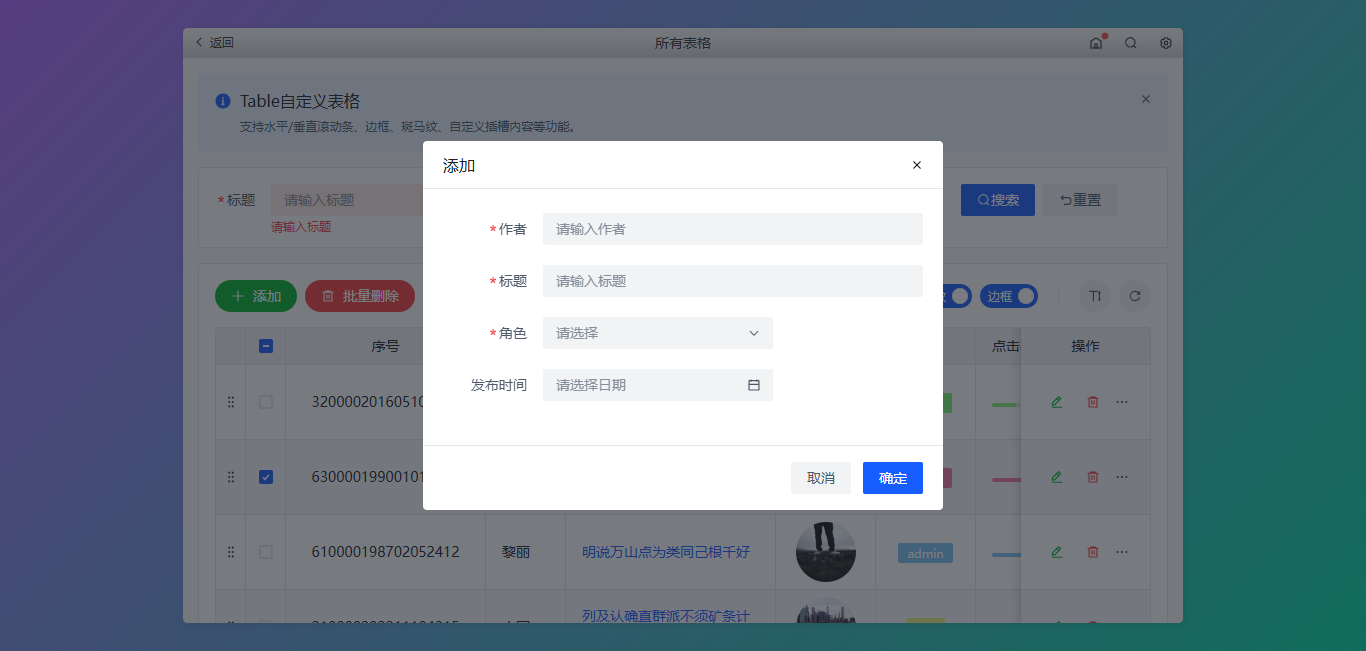The width and height of the screenshot is (1366, 651).
Task: Click the blue info icon beside Table自定义表格
Action: [x=223, y=101]
